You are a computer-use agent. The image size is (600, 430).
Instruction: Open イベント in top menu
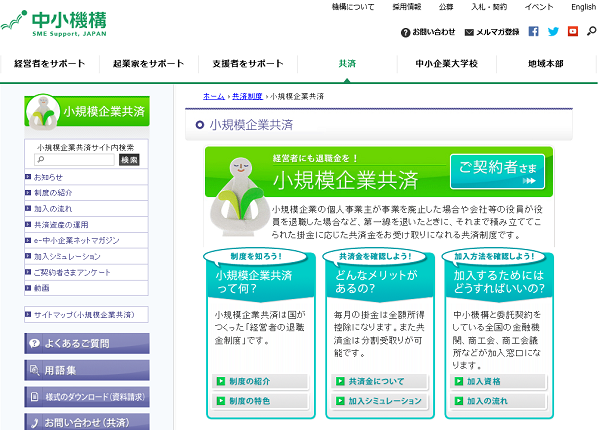(x=539, y=7)
